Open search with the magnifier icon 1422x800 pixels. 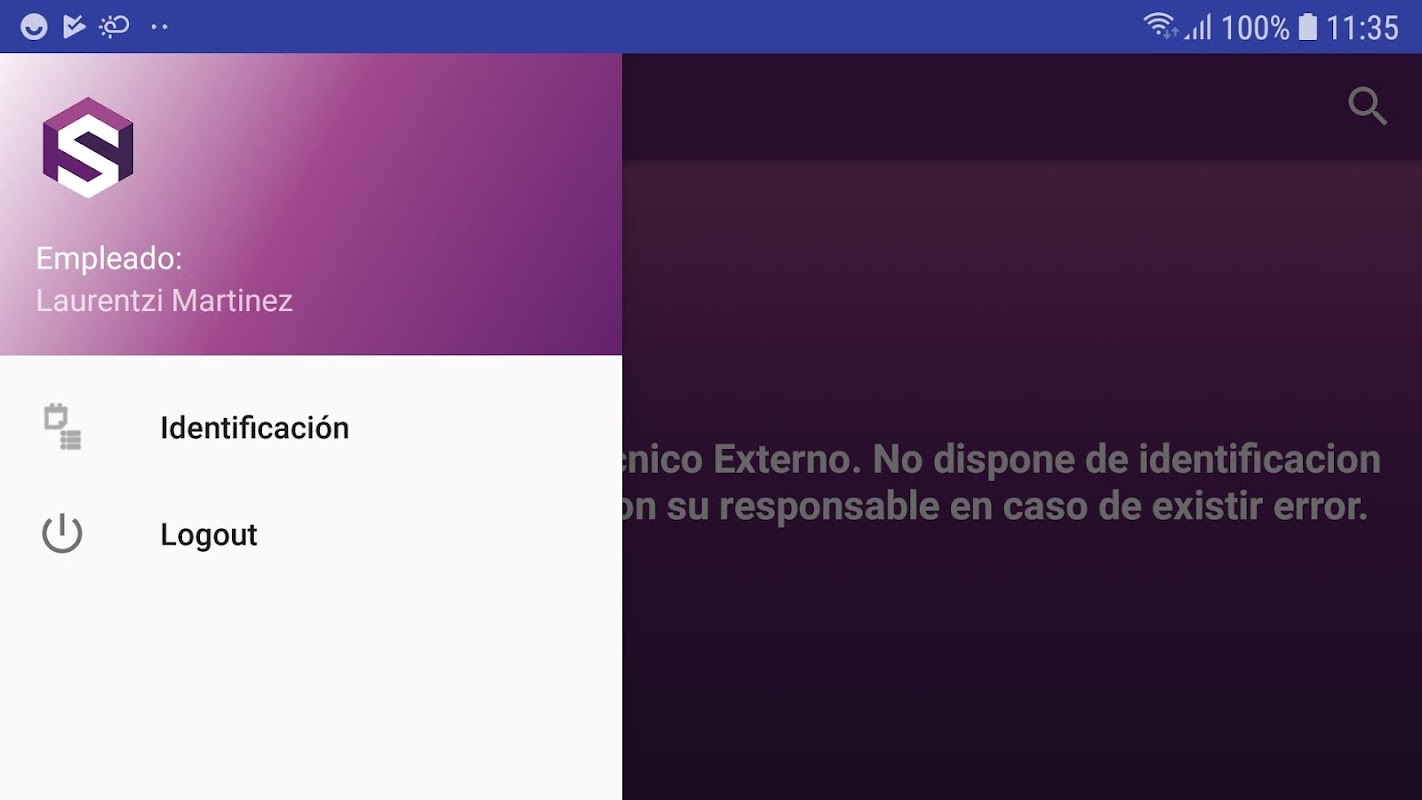coord(1367,106)
